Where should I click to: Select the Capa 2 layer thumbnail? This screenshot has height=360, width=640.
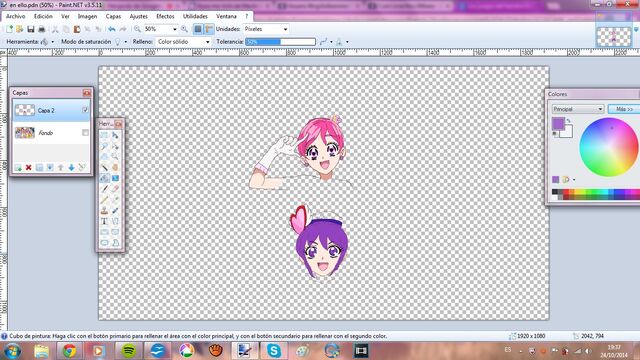point(24,110)
